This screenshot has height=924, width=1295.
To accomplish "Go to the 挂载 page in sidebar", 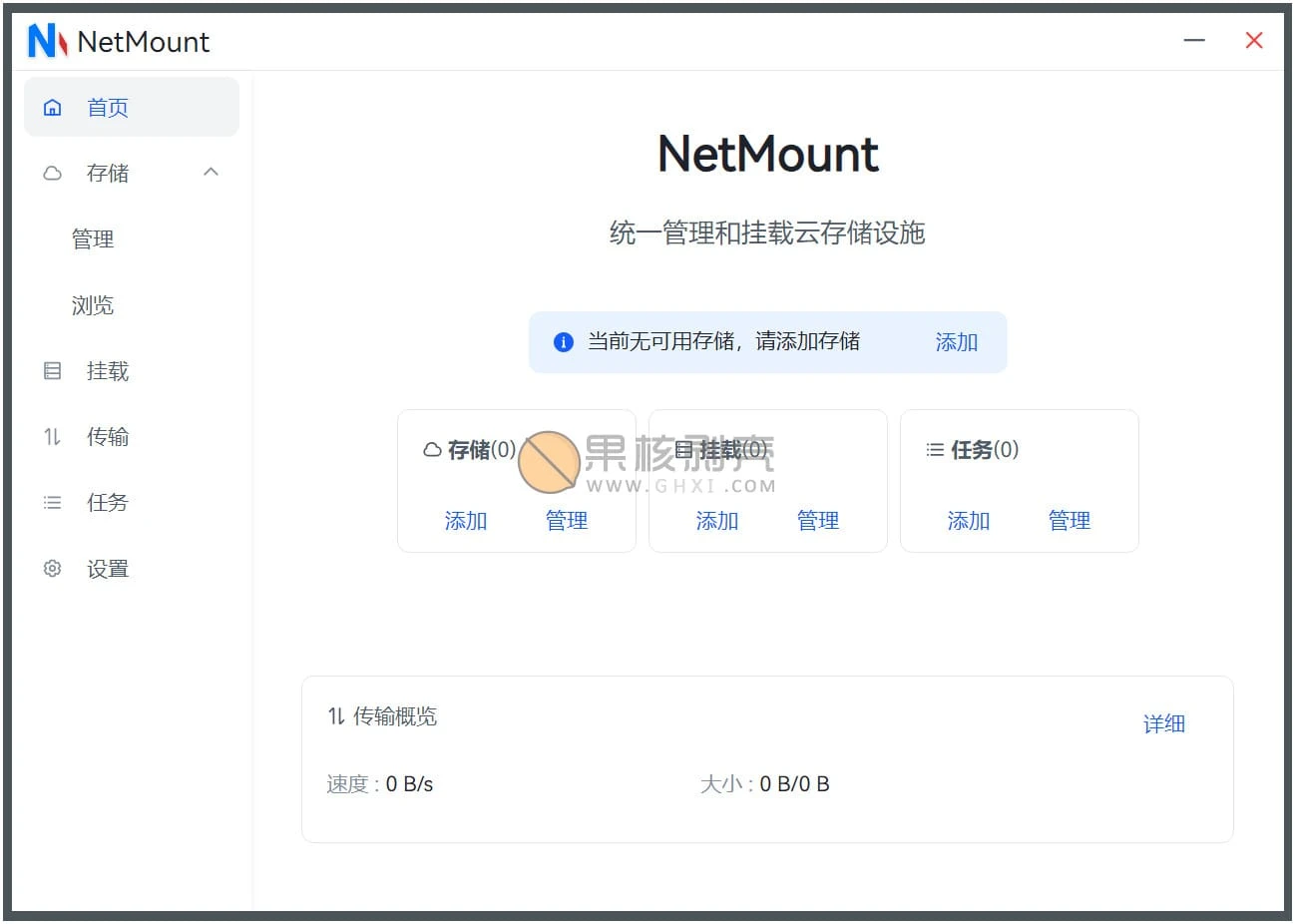I will coord(132,371).
